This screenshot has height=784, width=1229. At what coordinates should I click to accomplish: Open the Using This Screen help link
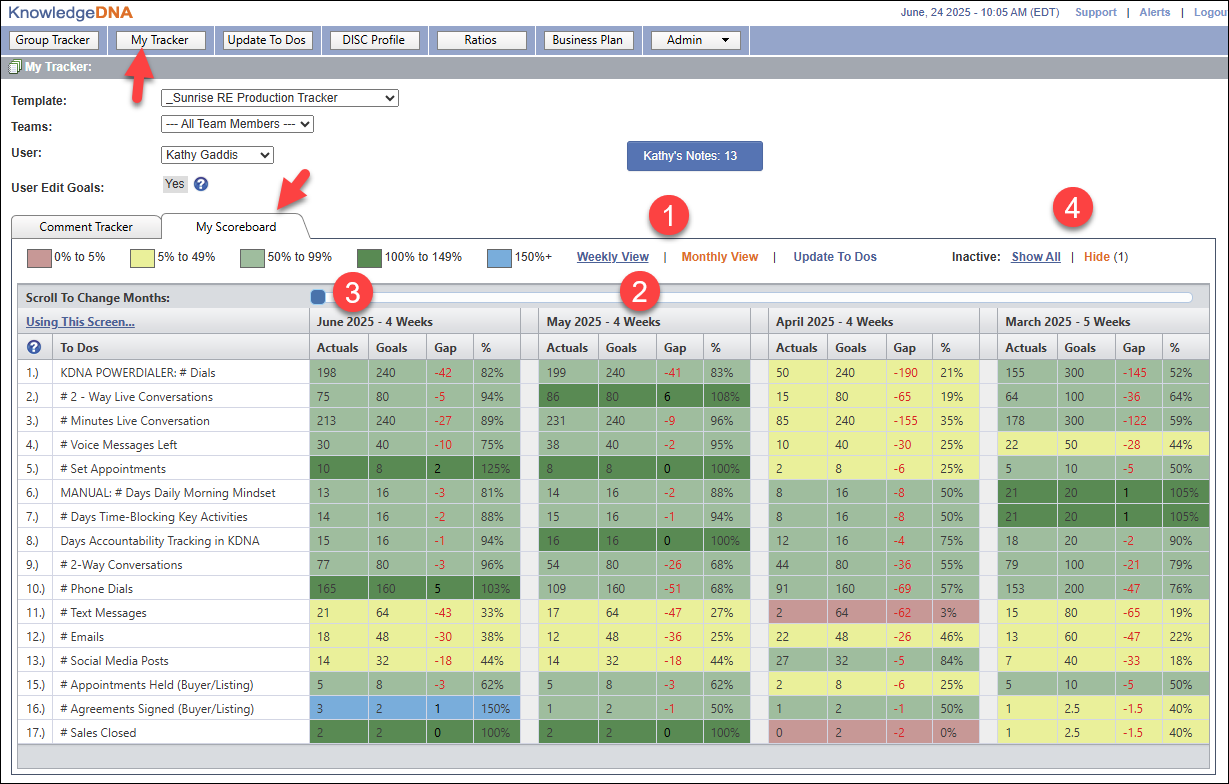(80, 322)
